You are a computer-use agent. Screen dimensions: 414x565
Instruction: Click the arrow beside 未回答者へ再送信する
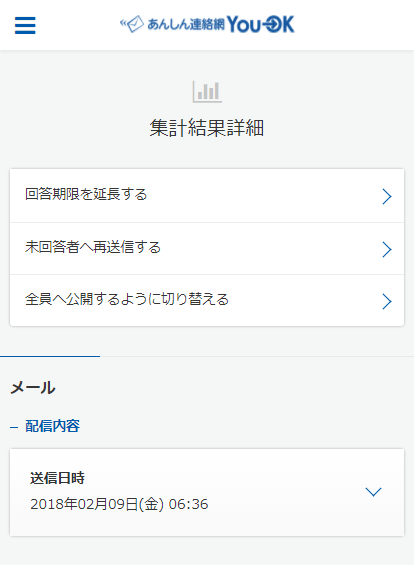[x=387, y=249]
